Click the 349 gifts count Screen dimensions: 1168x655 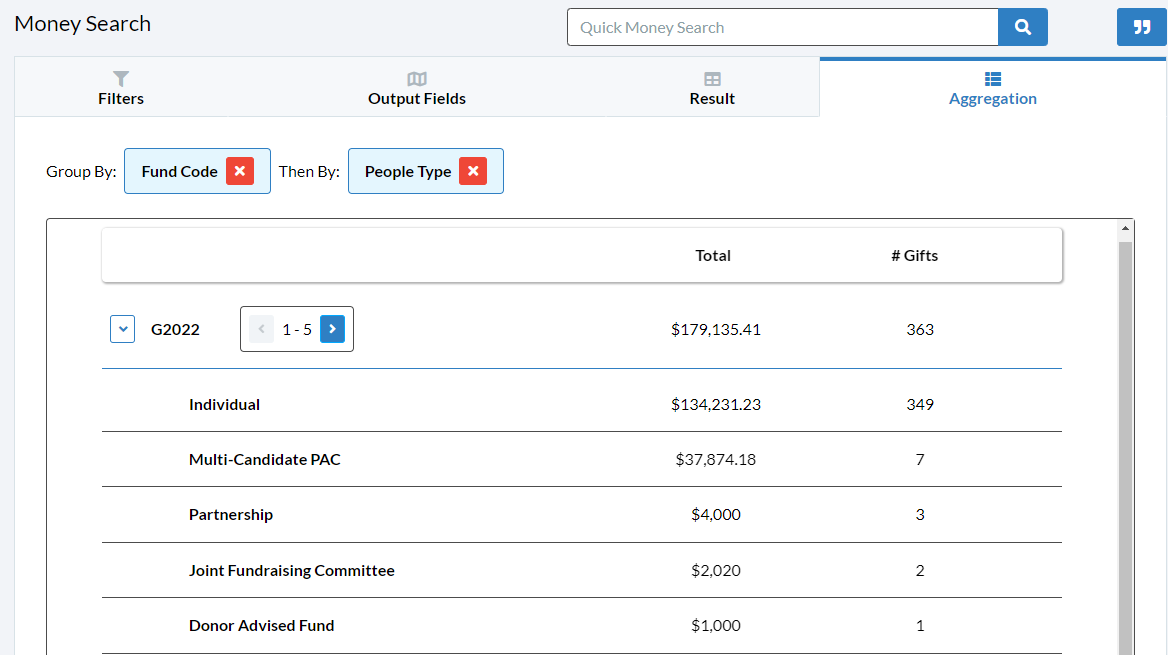tap(920, 405)
